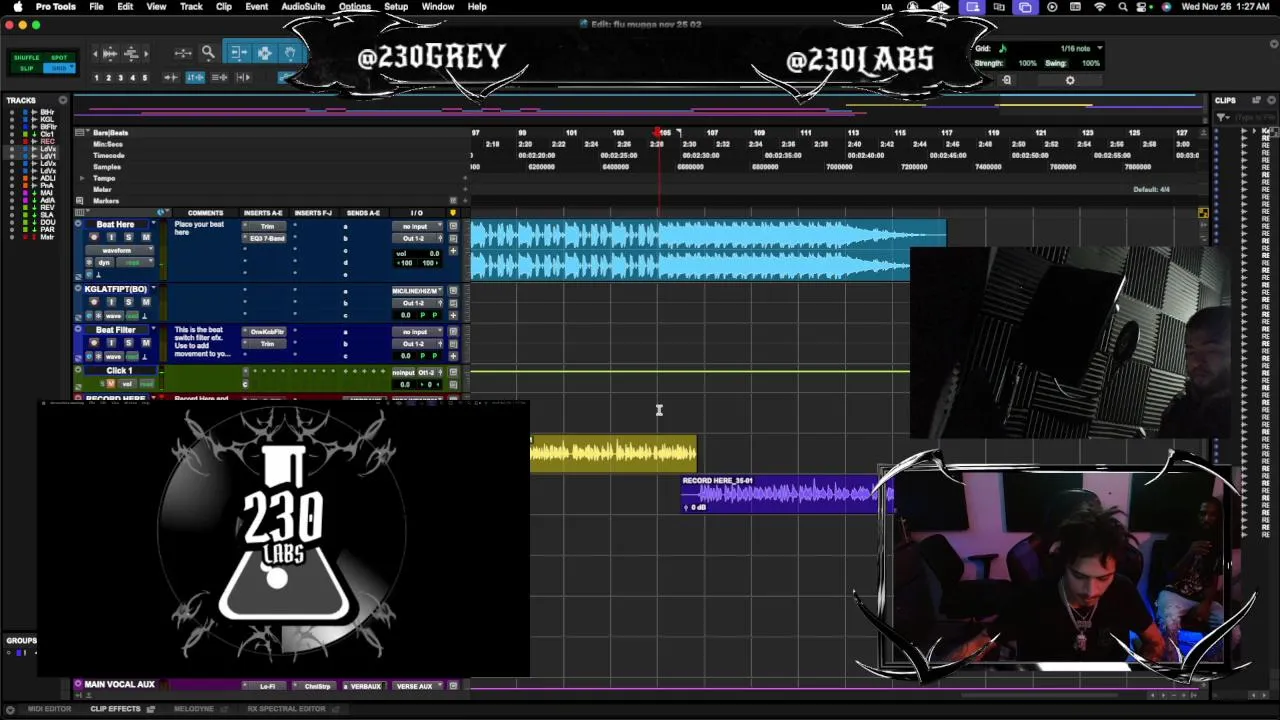Open the EQ3 7-Band insert on Beat Here
Screen dimensions: 1280x720
tap(266, 238)
